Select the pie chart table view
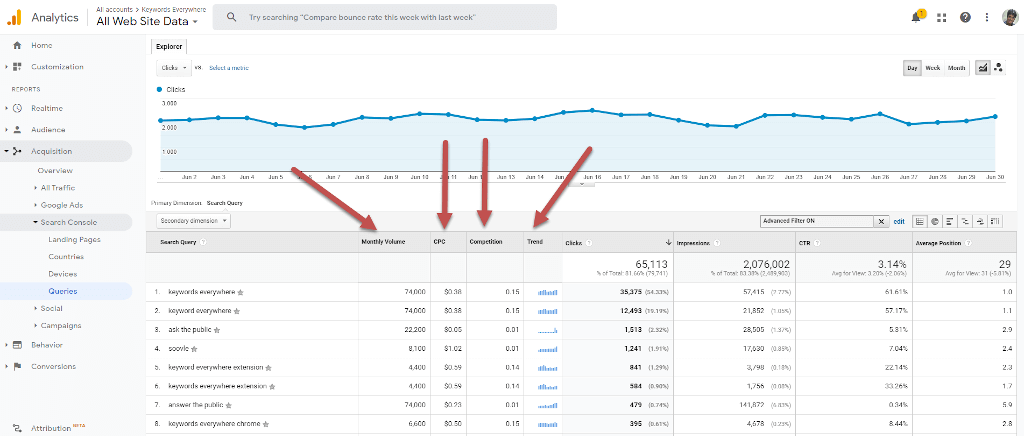Image resolution: width=1024 pixels, height=436 pixels. pyautogui.click(x=934, y=221)
